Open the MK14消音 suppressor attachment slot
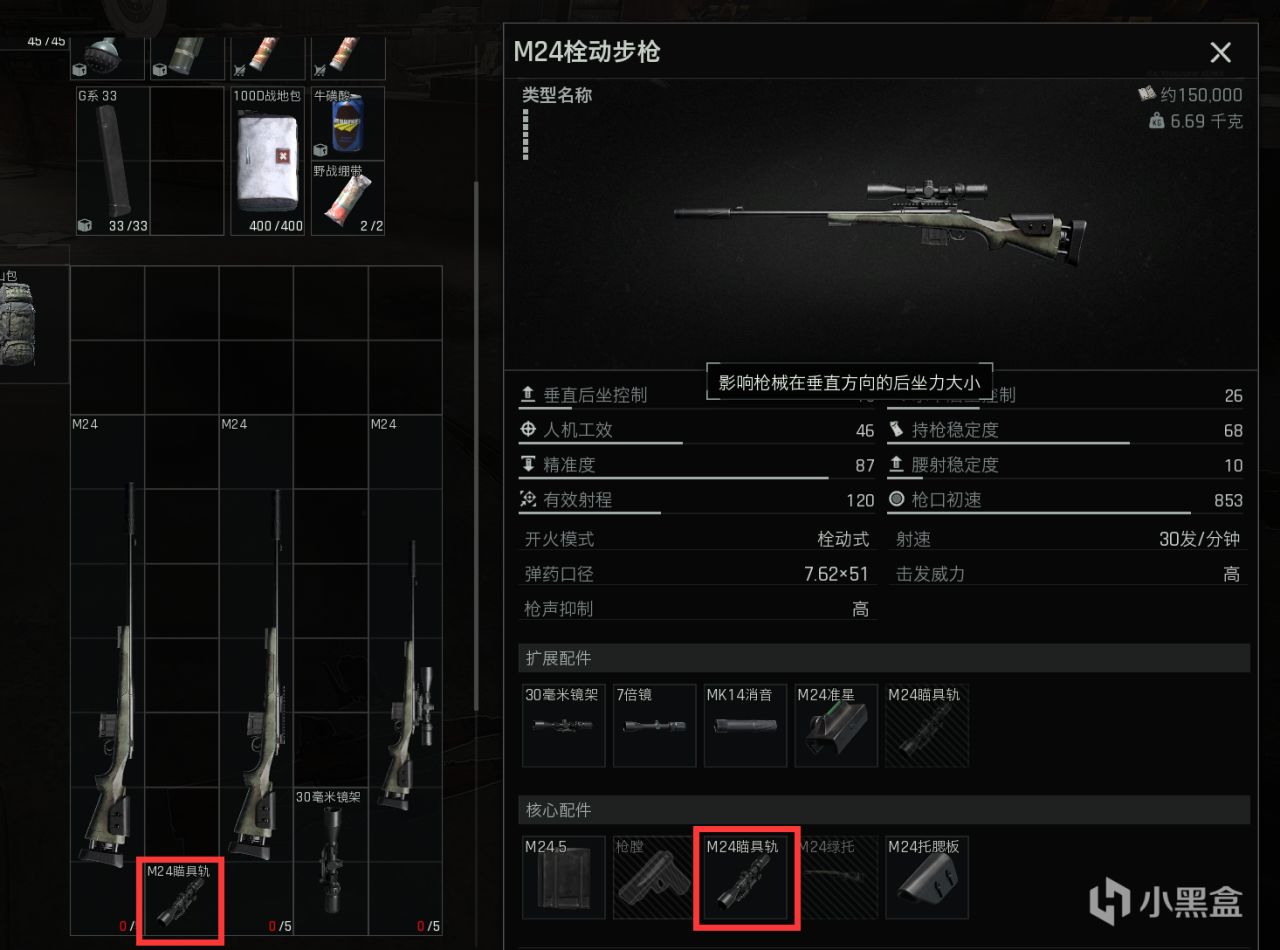Screen dimensions: 1280x950 [x=745, y=725]
